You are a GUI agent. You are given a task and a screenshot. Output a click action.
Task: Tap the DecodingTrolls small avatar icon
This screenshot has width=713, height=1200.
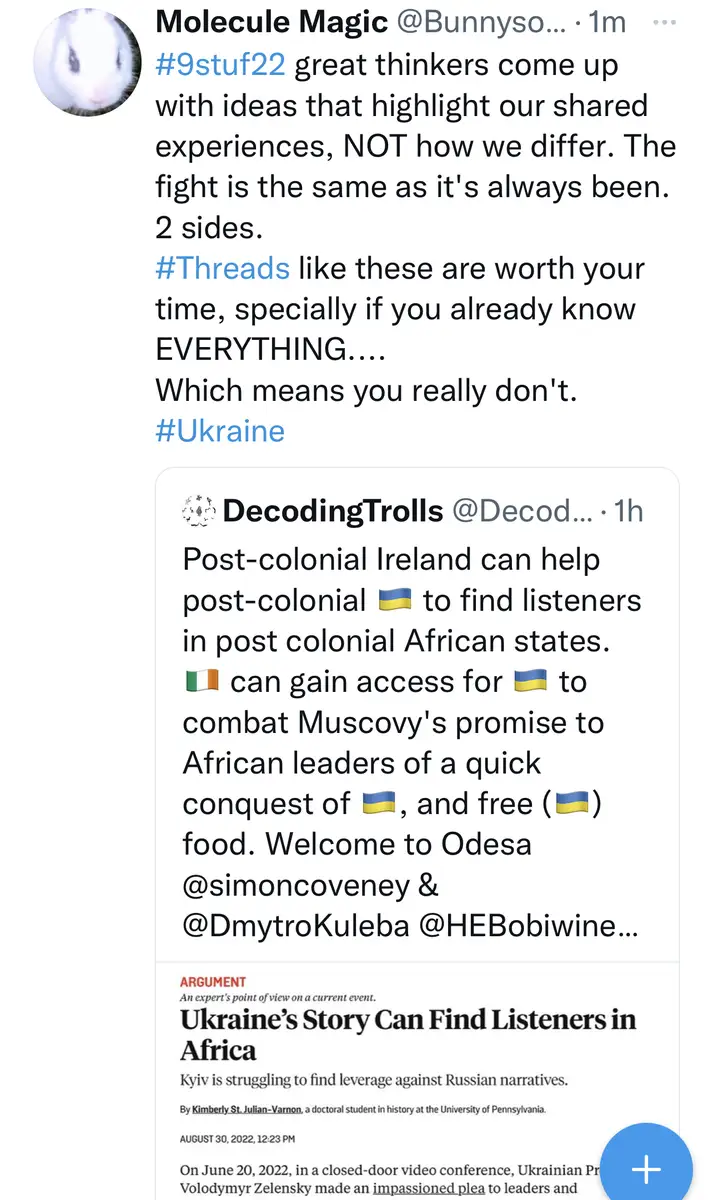[198, 511]
